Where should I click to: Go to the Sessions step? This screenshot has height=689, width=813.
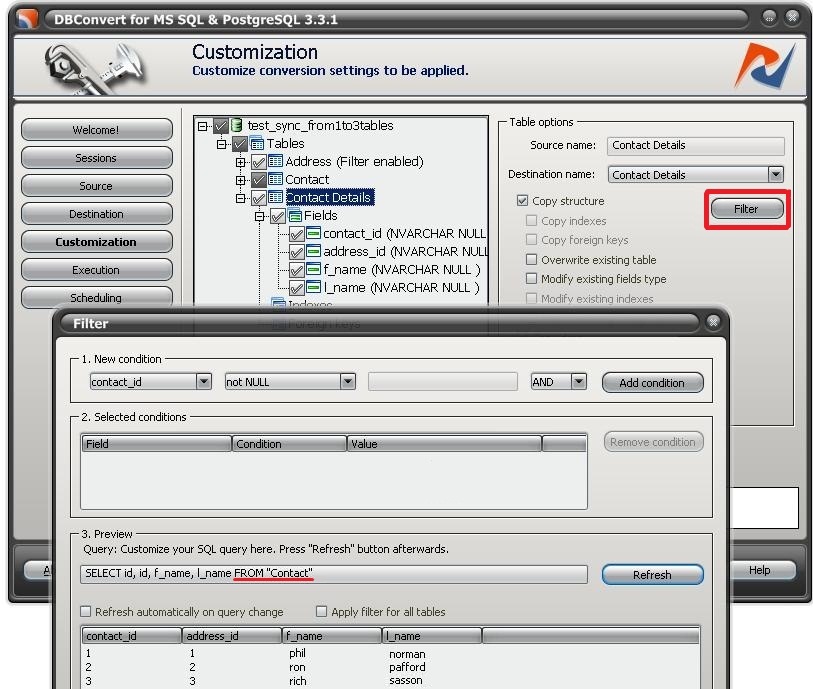coord(96,158)
